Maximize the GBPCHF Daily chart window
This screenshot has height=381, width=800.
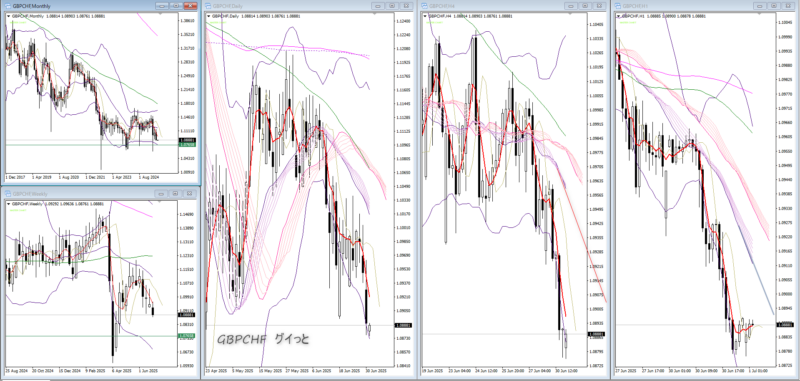click(x=392, y=6)
